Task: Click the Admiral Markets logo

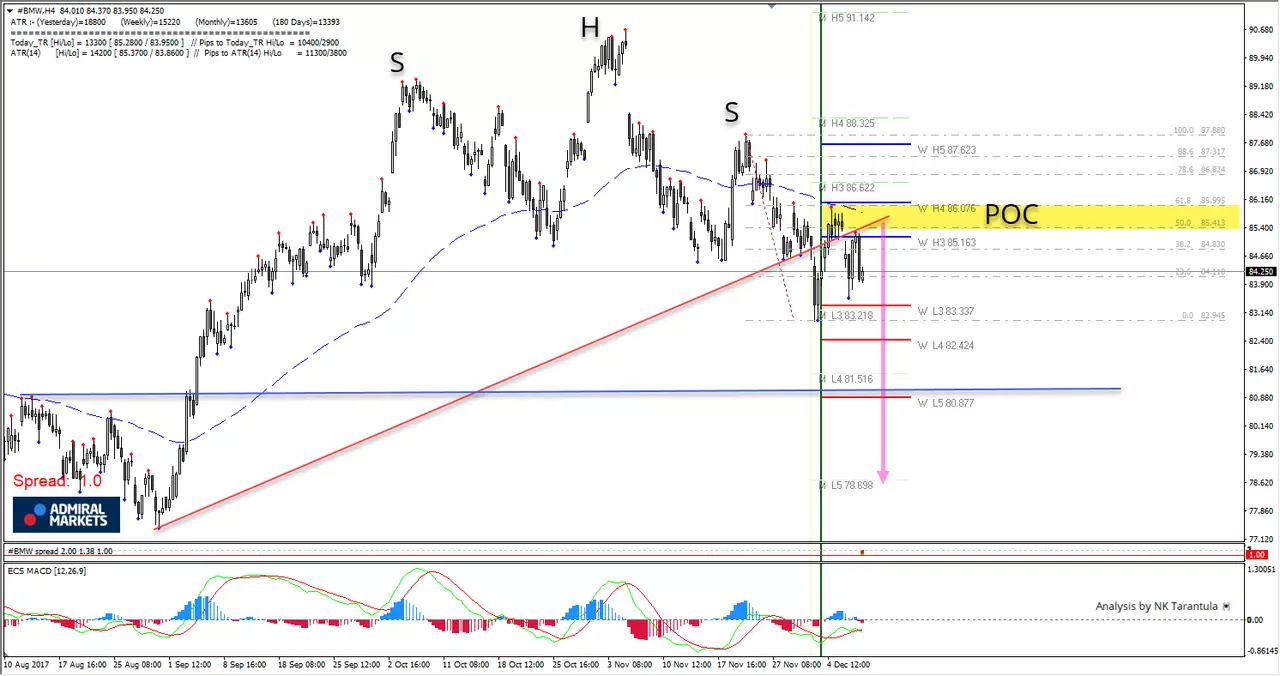Action: [66, 514]
